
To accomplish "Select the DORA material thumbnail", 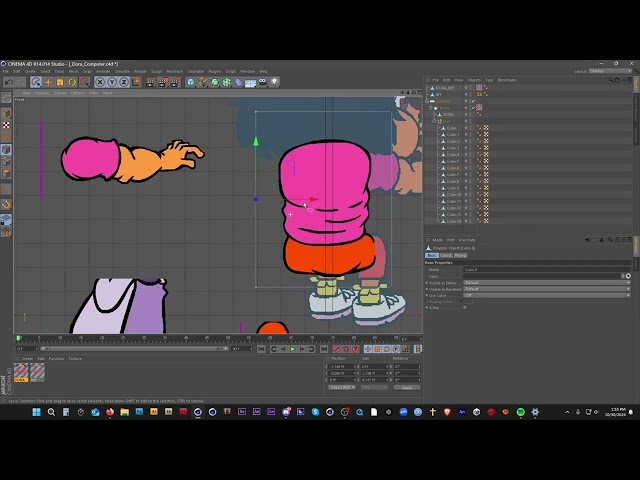I will [21, 372].
